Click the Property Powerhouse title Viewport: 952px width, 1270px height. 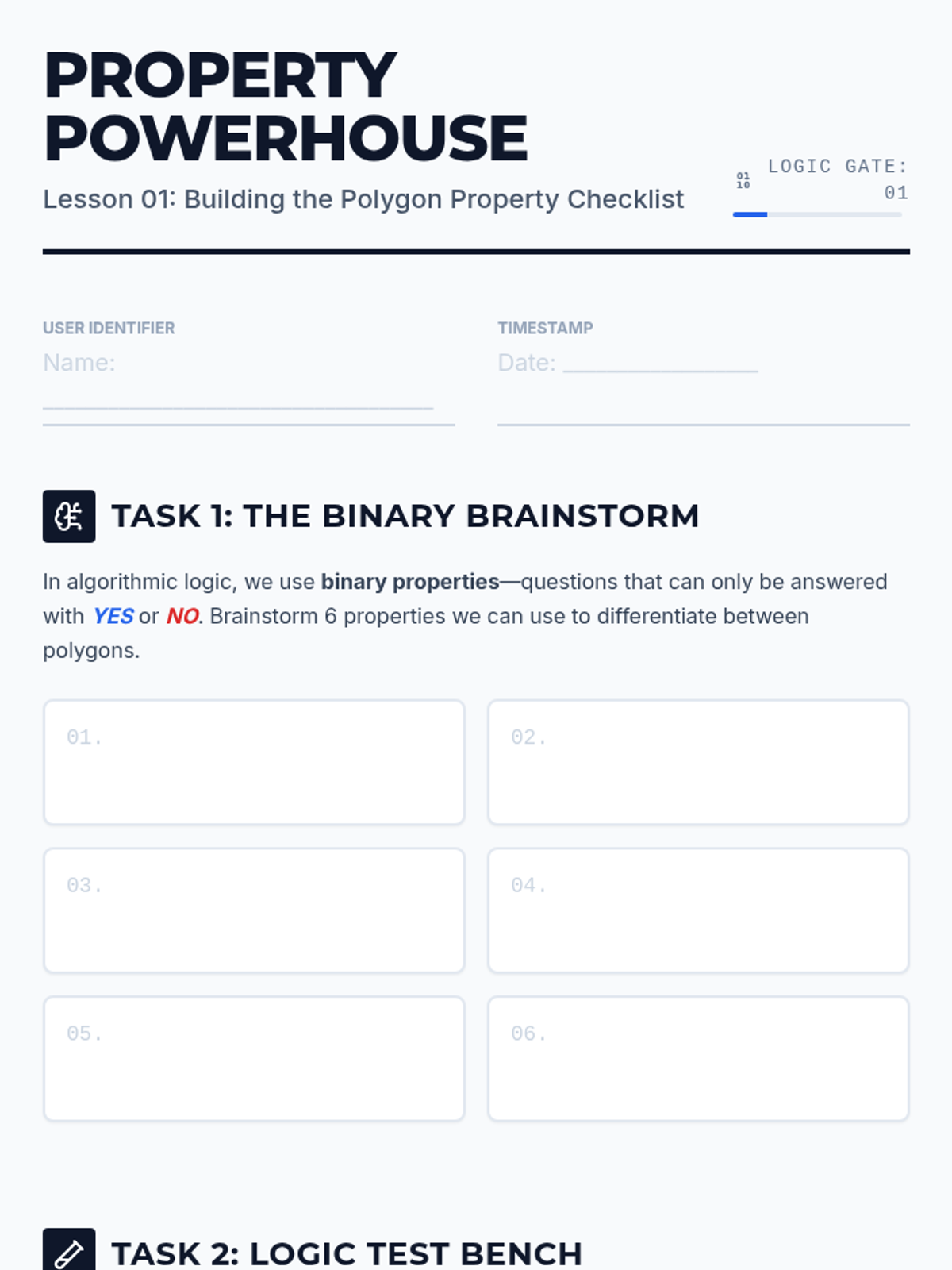[x=286, y=106]
